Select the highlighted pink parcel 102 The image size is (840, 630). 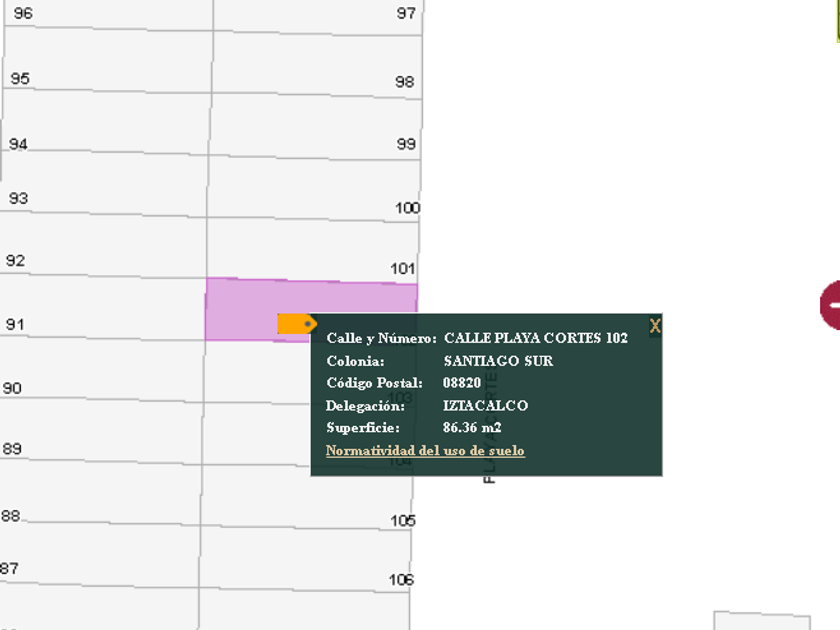257,308
